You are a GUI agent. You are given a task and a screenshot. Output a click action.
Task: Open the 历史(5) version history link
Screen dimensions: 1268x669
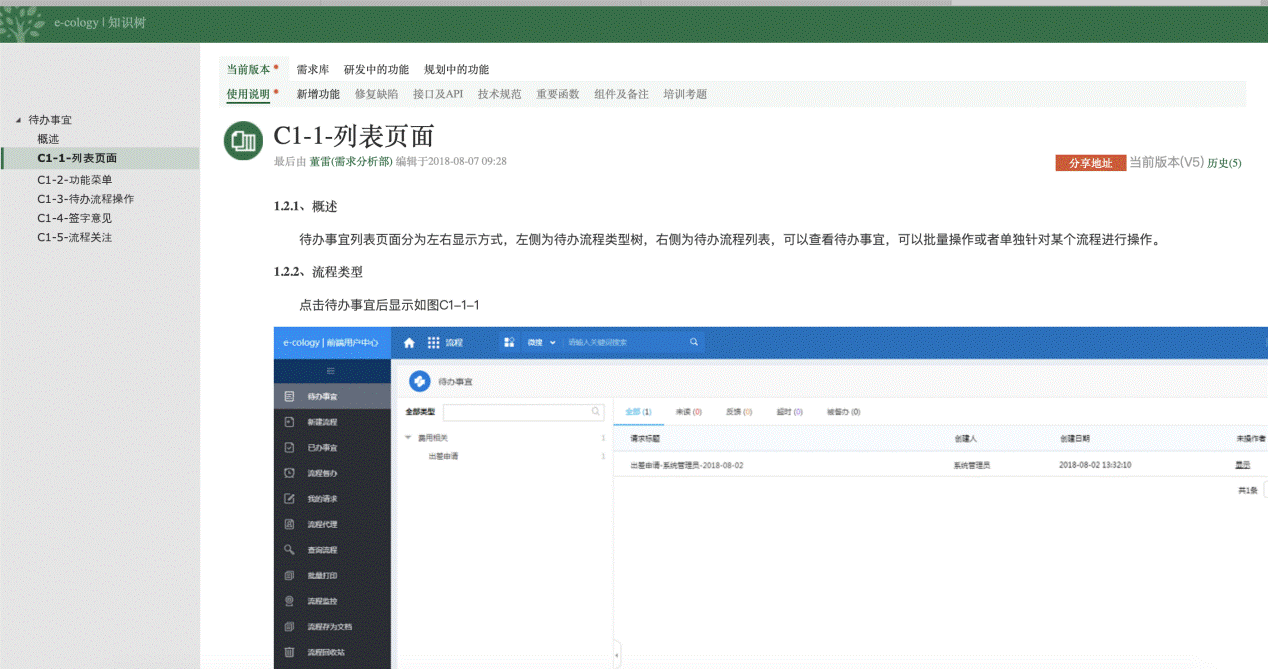click(1224, 163)
